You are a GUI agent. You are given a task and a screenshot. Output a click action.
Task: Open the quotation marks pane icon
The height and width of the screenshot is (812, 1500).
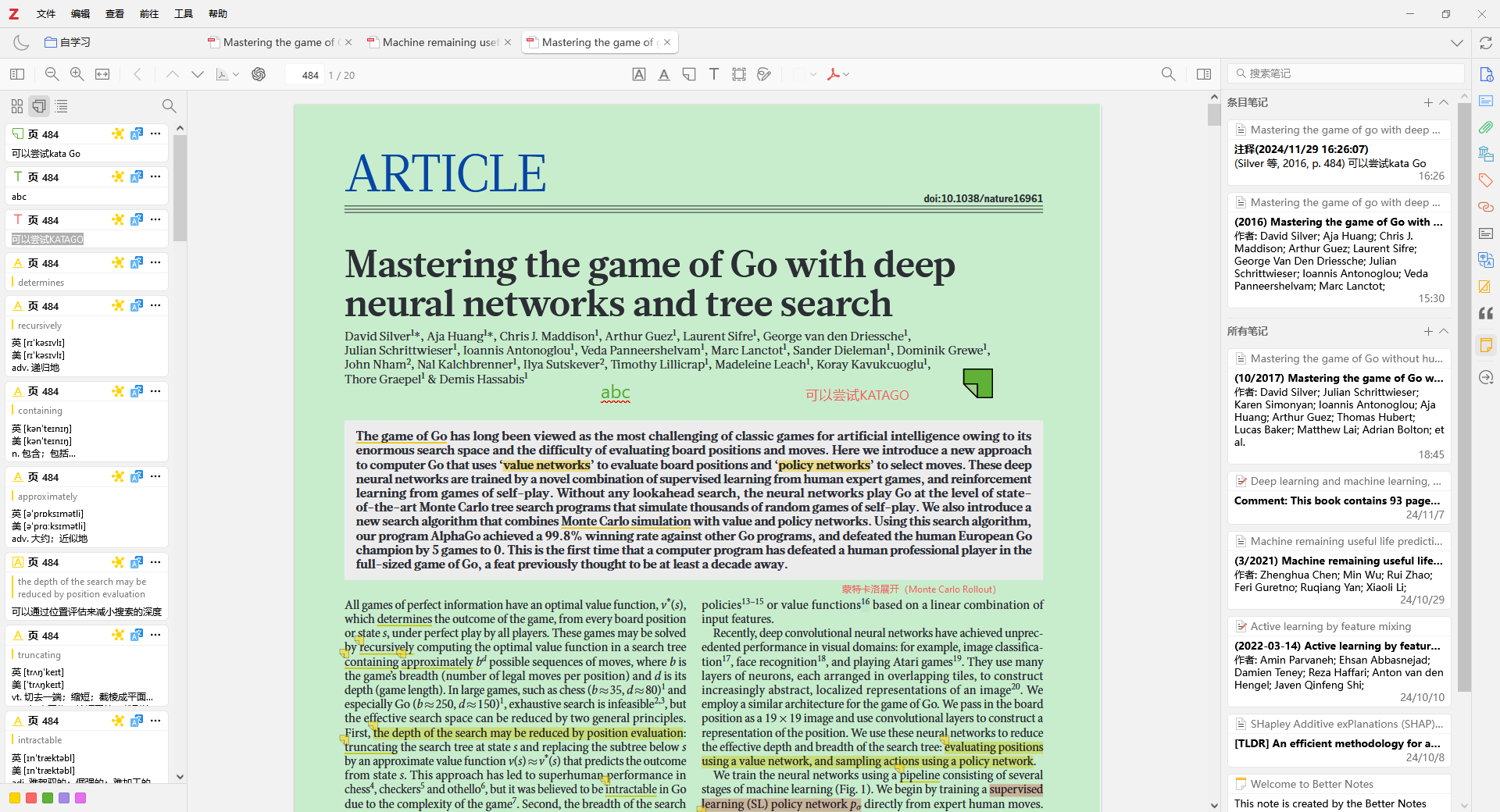pyautogui.click(x=1486, y=313)
